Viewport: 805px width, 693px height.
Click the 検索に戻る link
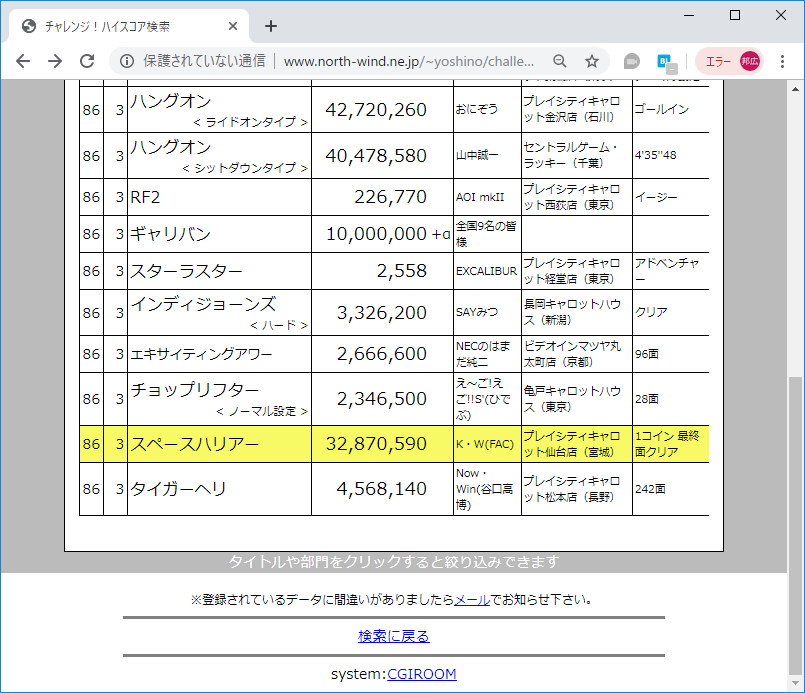(394, 636)
